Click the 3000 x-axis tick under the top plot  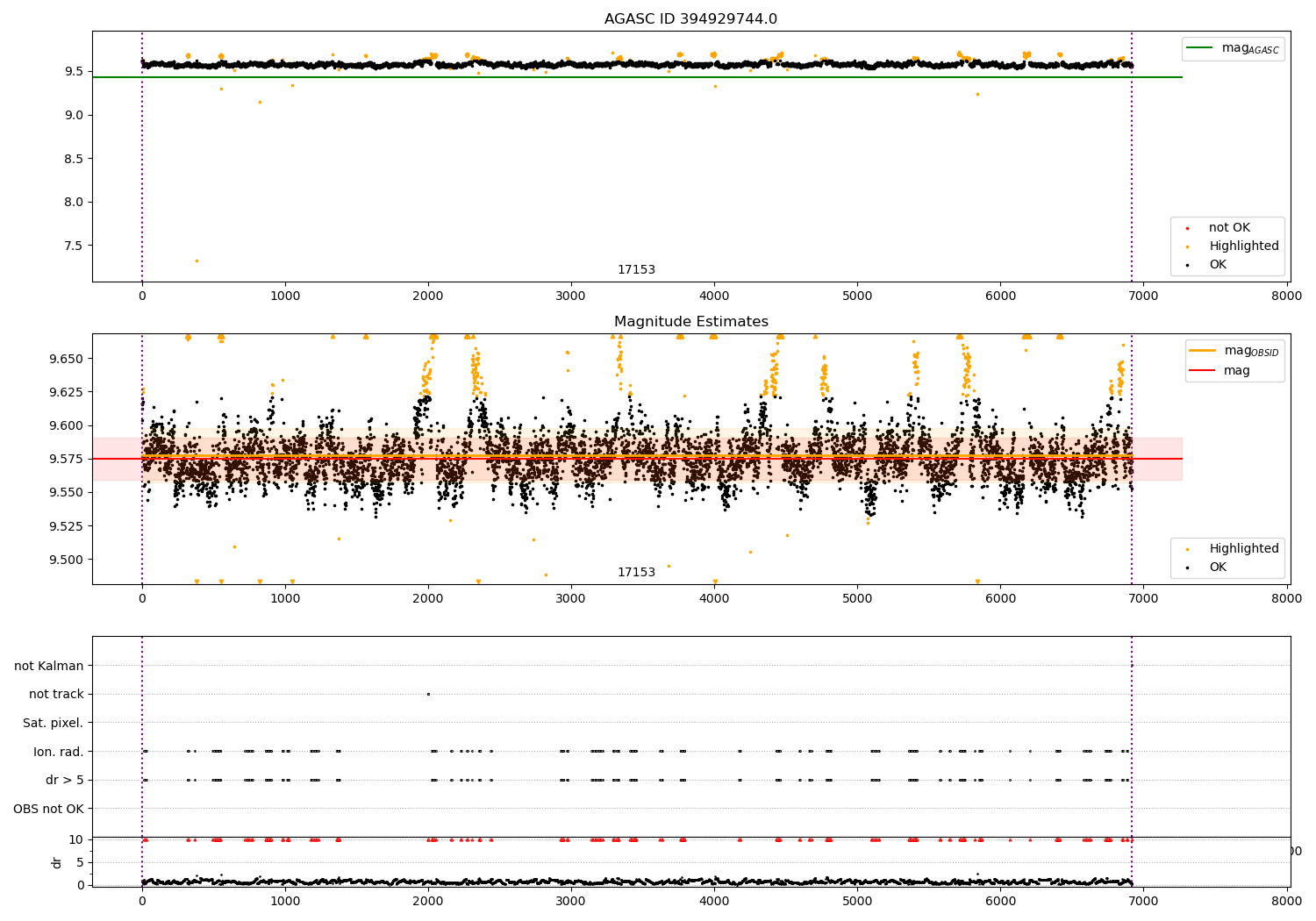(x=571, y=296)
